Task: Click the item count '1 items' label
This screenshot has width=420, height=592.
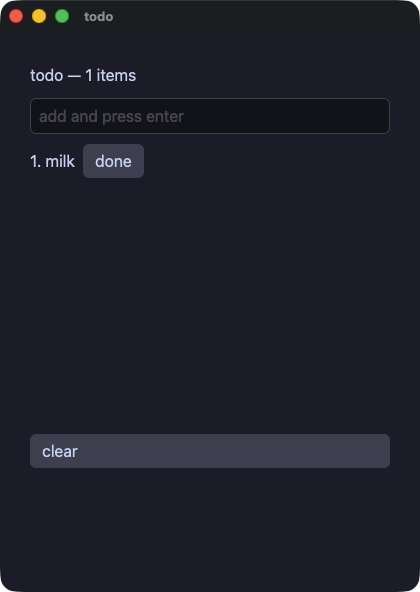Action: [111, 76]
